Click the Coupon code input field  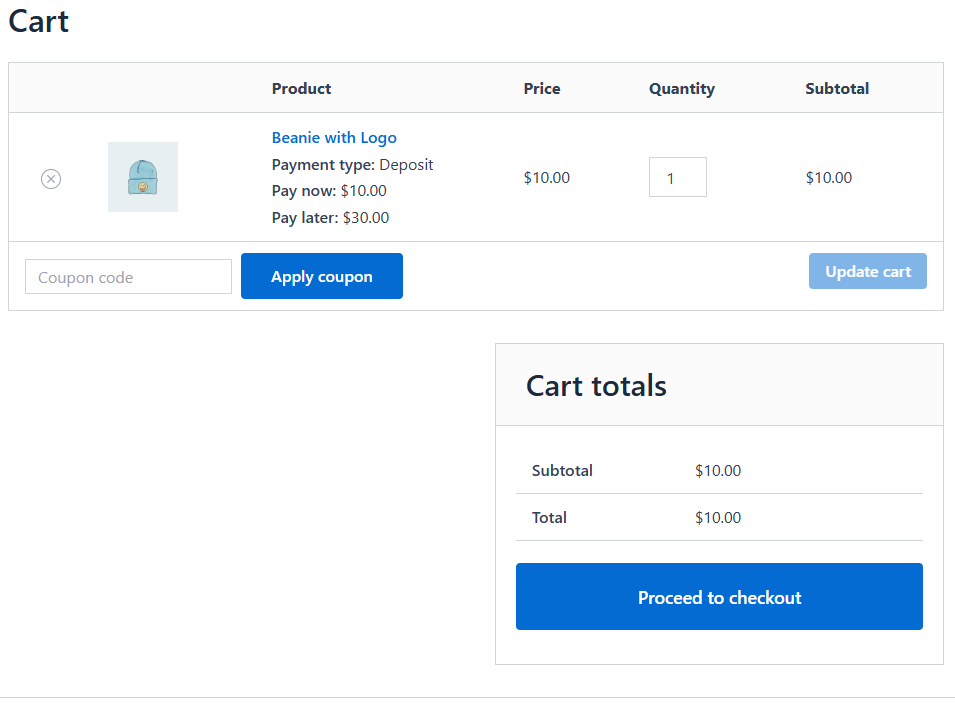[127, 276]
